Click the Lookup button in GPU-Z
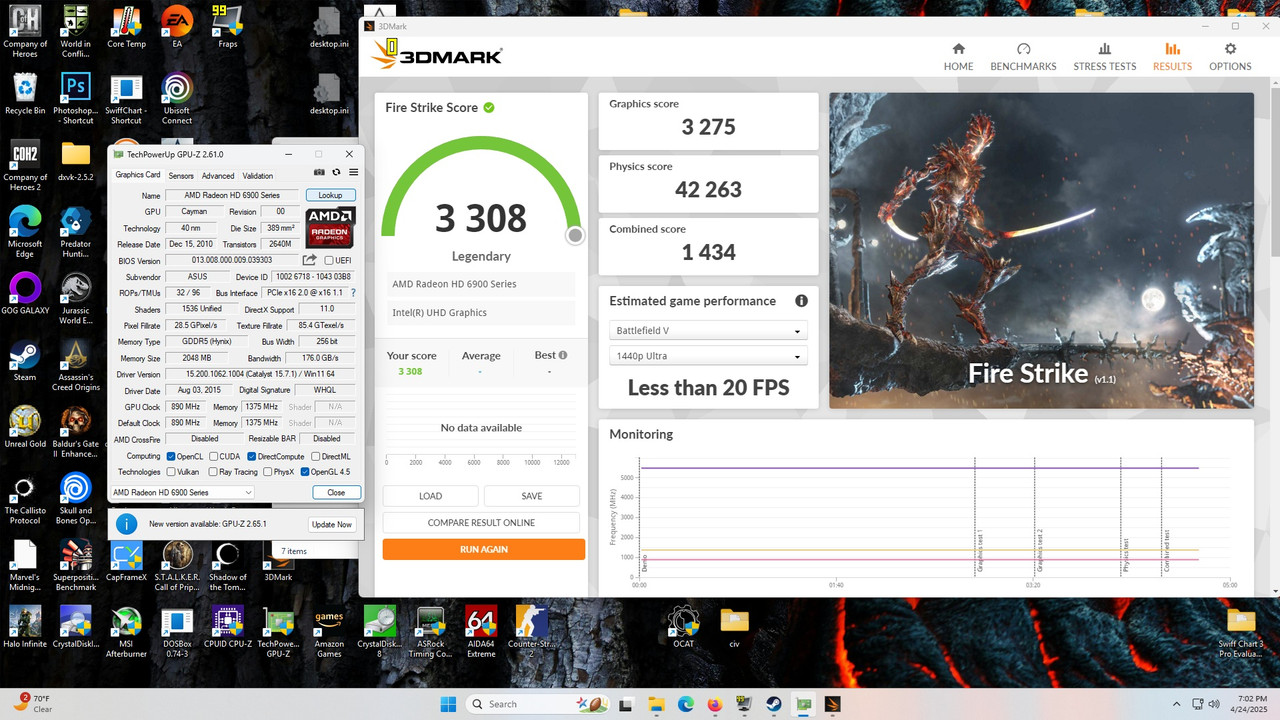Viewport: 1280px width, 720px height. point(331,195)
